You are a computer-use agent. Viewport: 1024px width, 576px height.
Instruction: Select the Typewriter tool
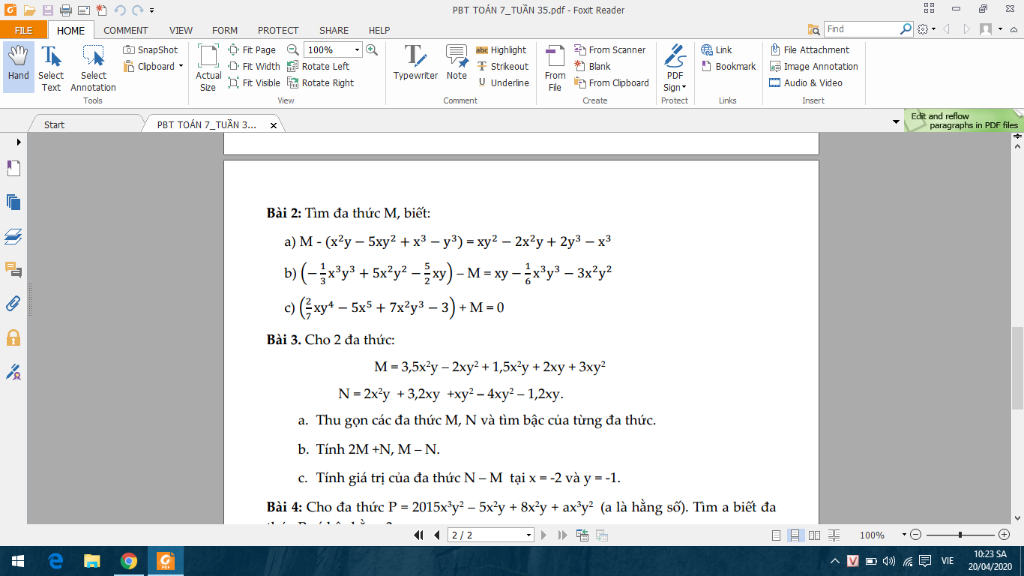pos(415,63)
